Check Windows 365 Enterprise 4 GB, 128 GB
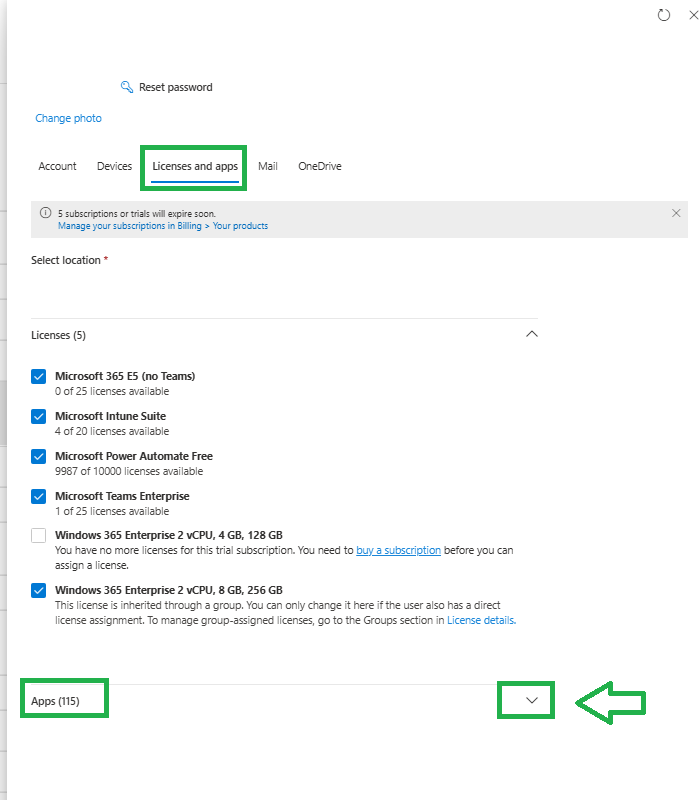 click(38, 536)
